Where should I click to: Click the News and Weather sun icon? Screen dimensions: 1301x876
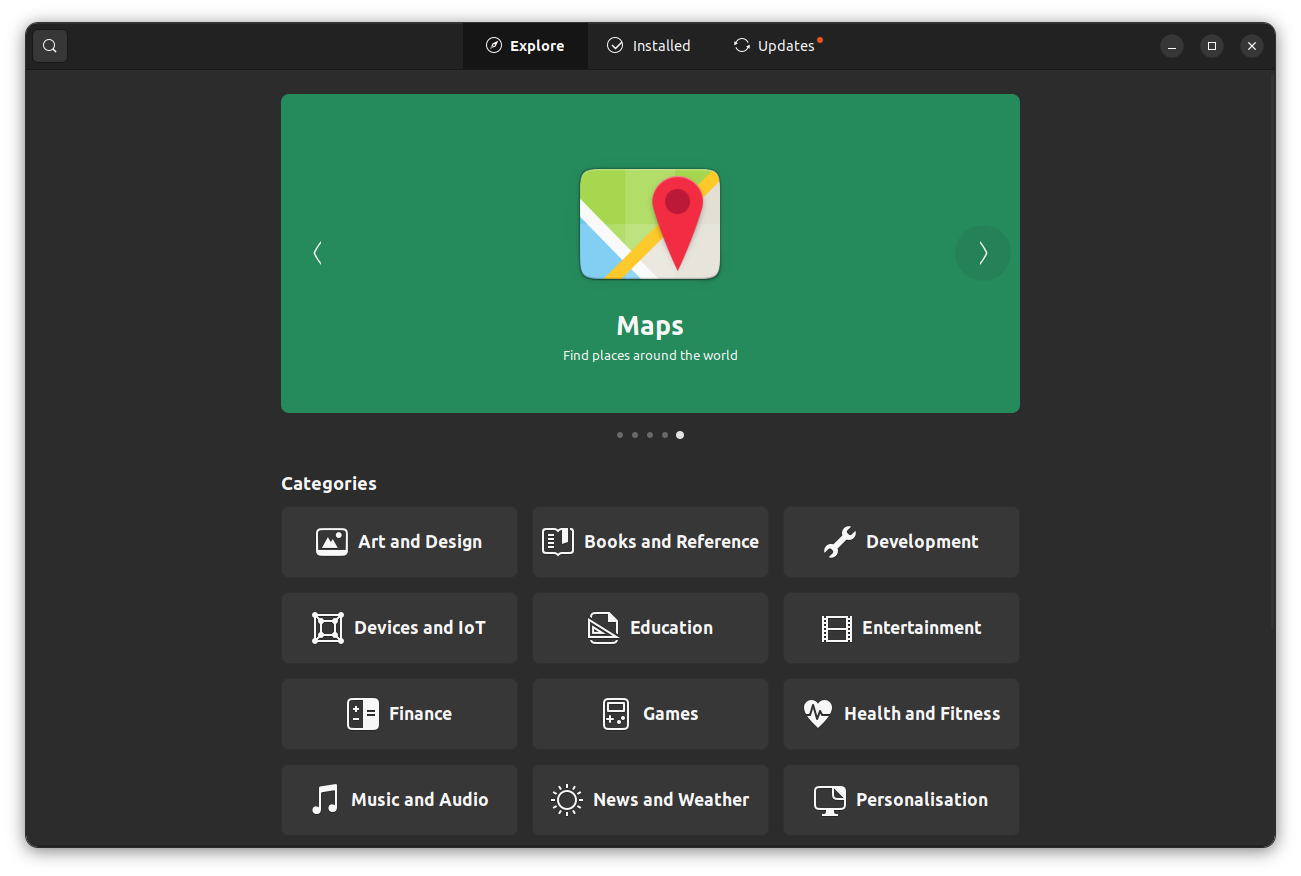(x=567, y=800)
